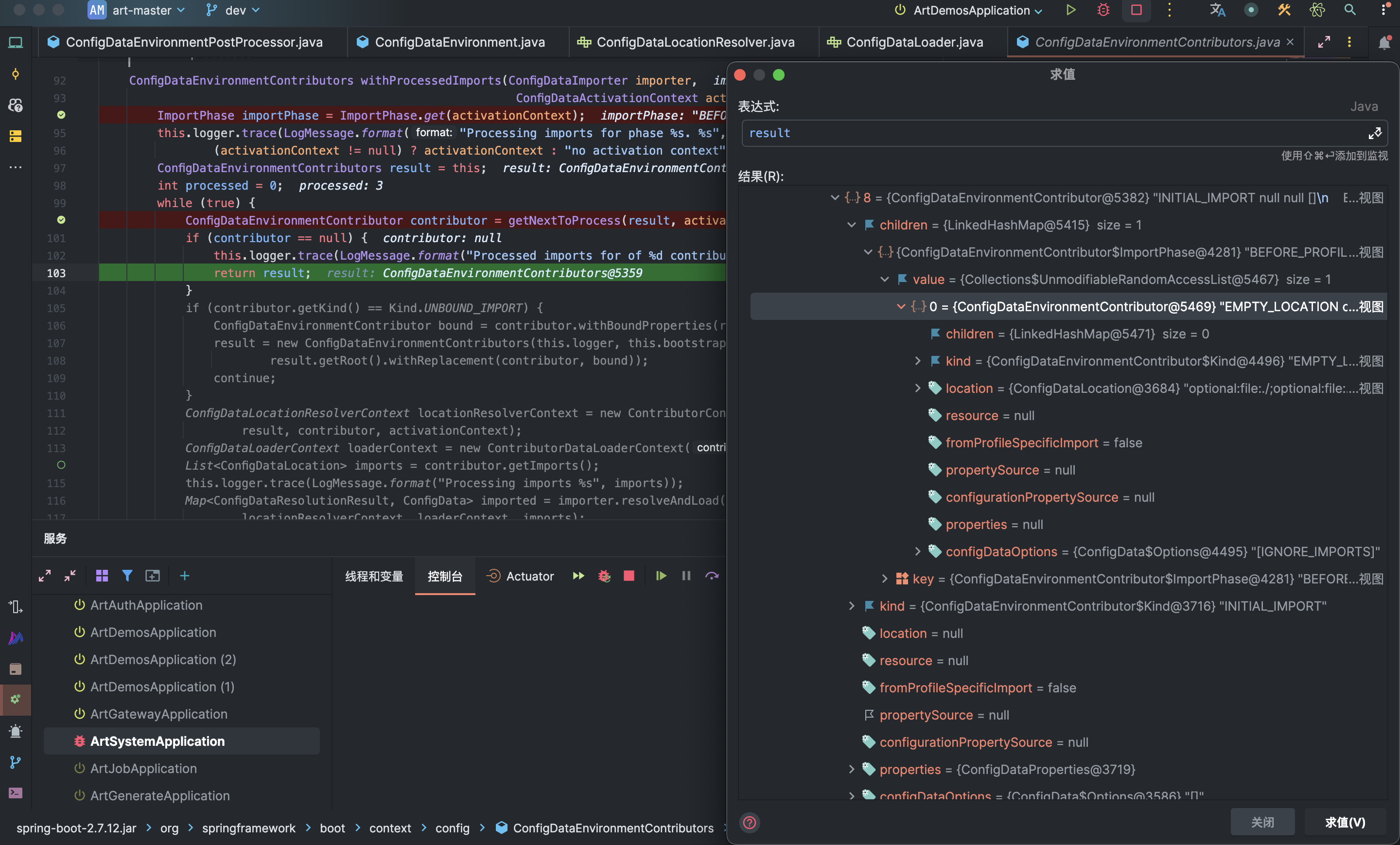This screenshot has width=1400, height=845.
Task: Click the Stop button in top toolbar
Action: 1136,10
